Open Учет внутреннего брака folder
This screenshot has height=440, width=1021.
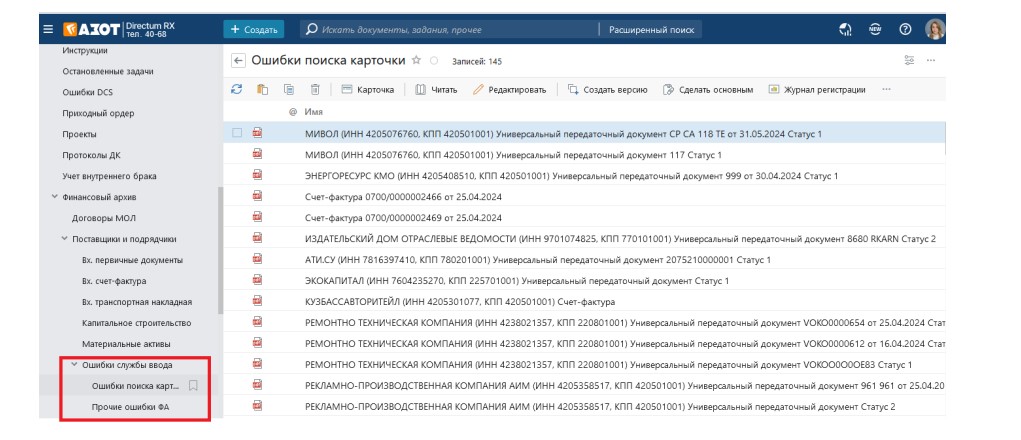click(x=109, y=176)
